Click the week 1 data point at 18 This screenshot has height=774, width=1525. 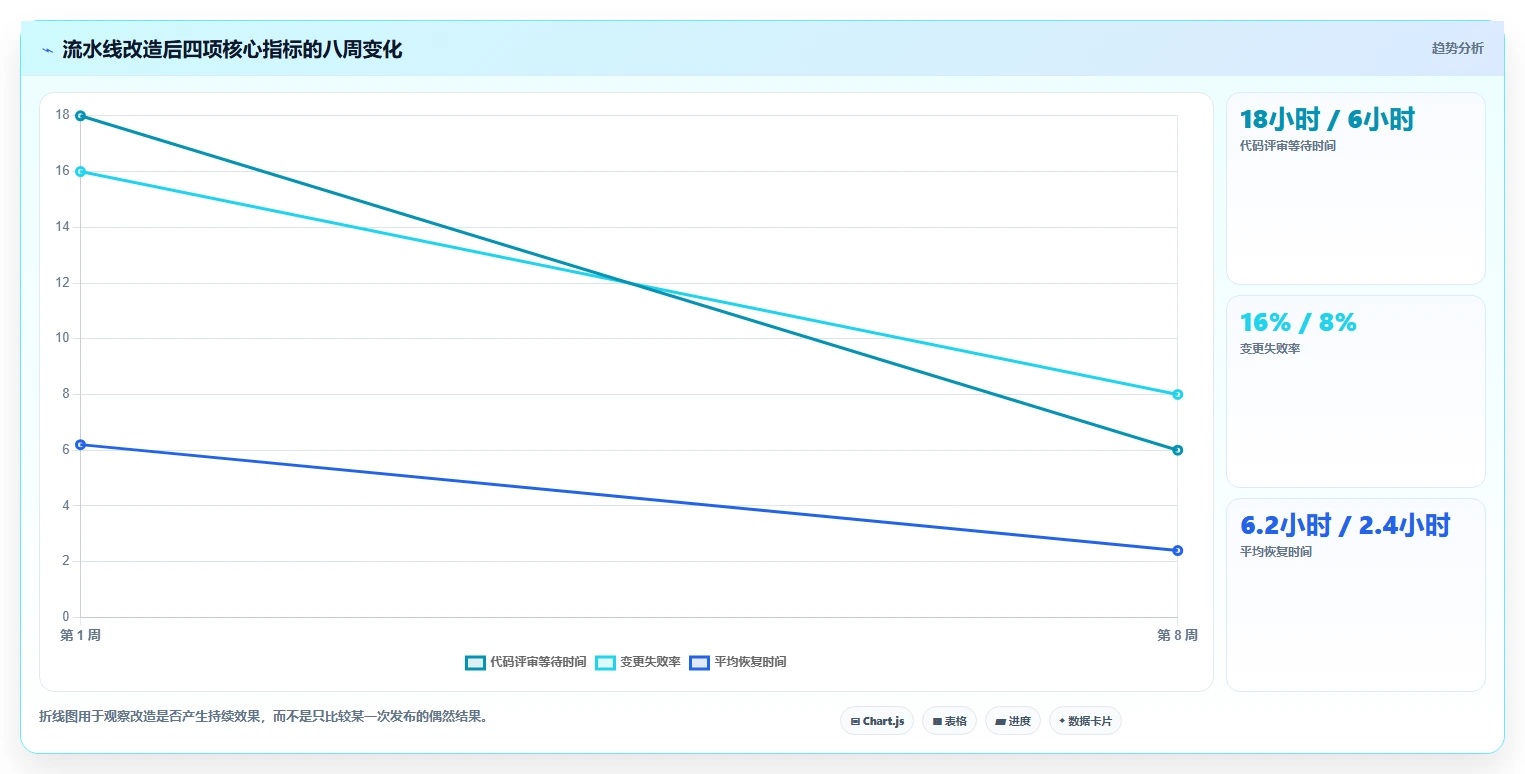click(80, 116)
